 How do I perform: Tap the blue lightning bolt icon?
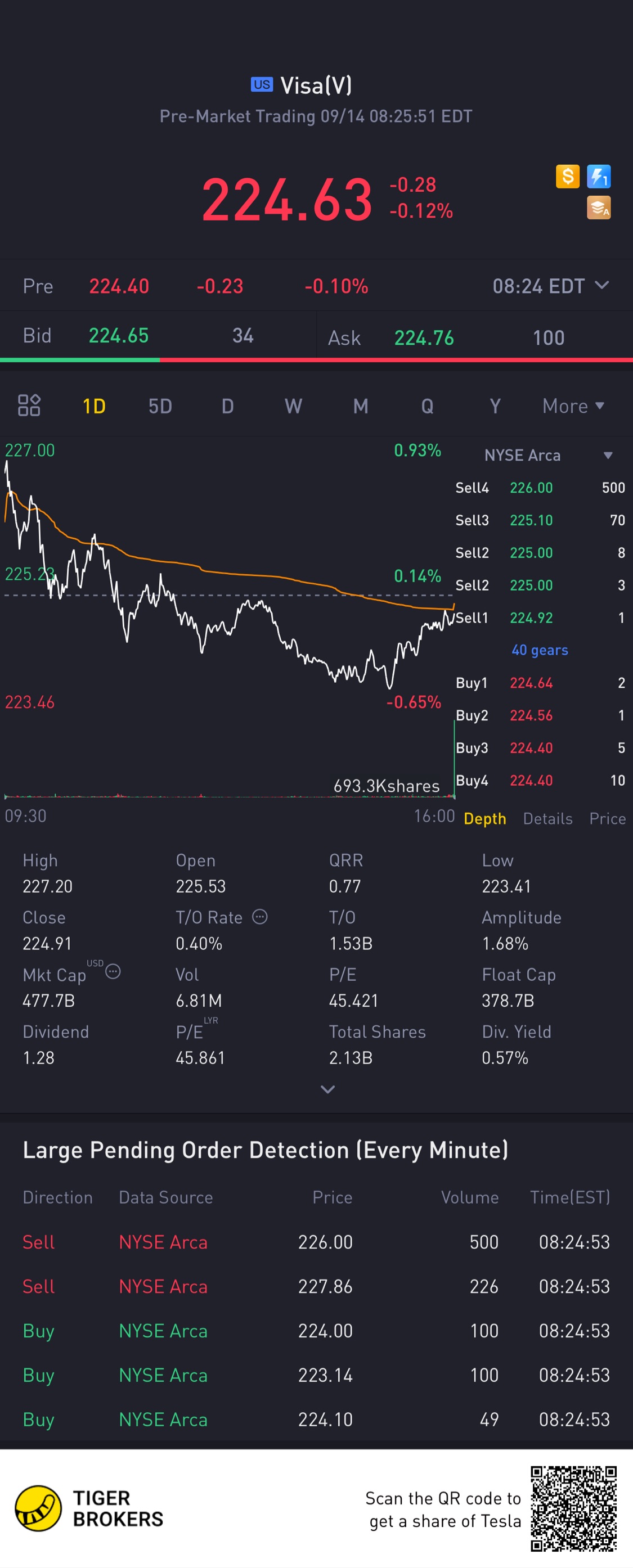pyautogui.click(x=598, y=177)
